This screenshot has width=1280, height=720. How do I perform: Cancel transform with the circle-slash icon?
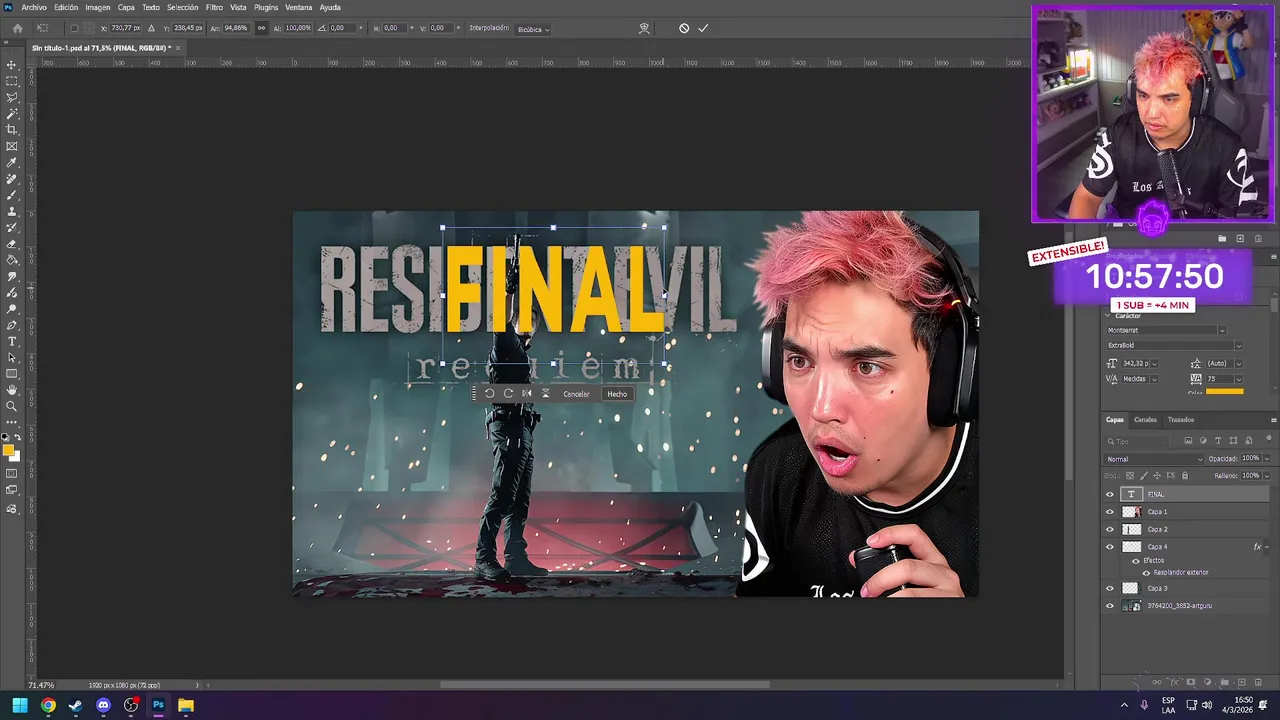(x=684, y=28)
